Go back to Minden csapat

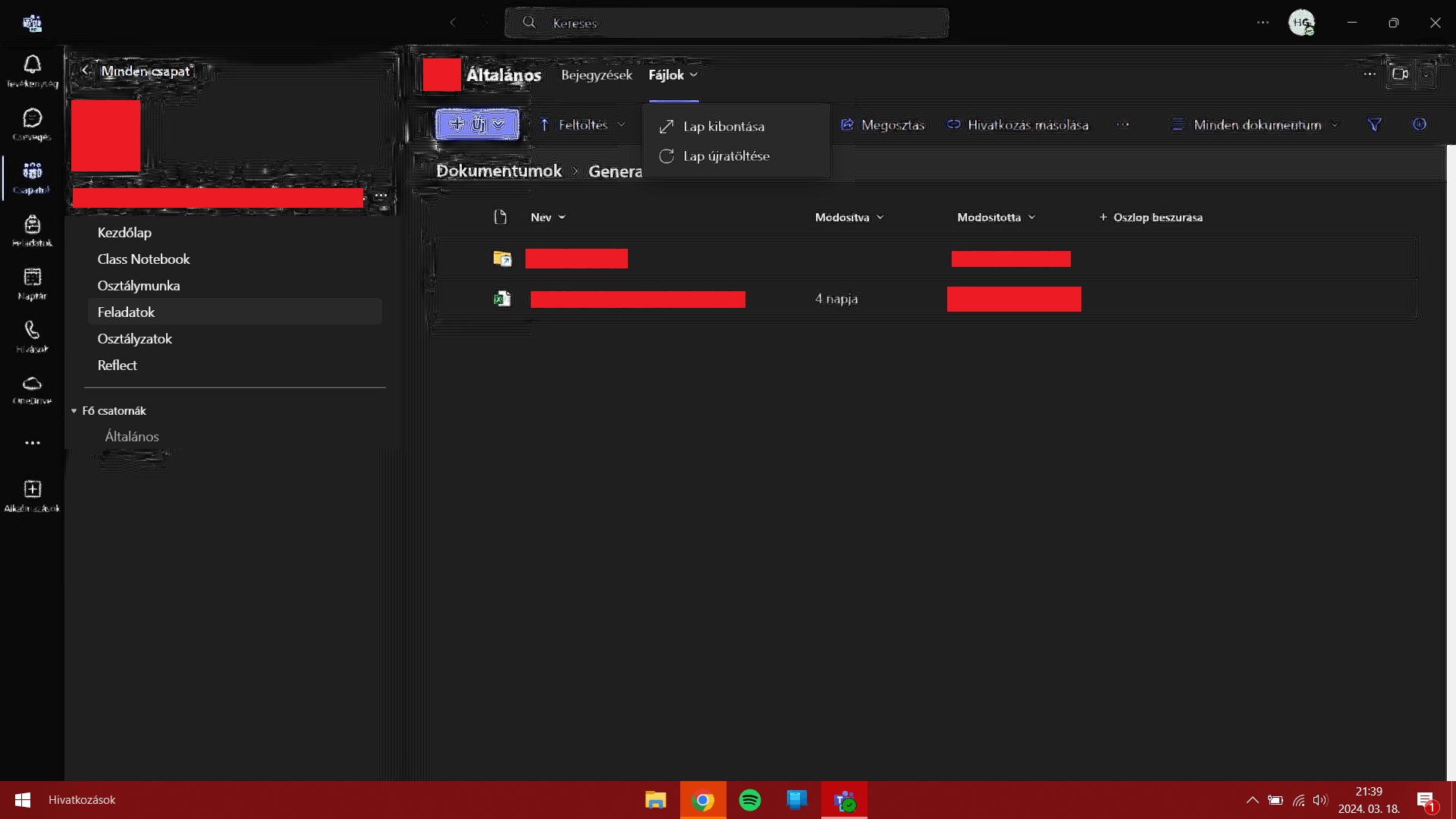(137, 71)
